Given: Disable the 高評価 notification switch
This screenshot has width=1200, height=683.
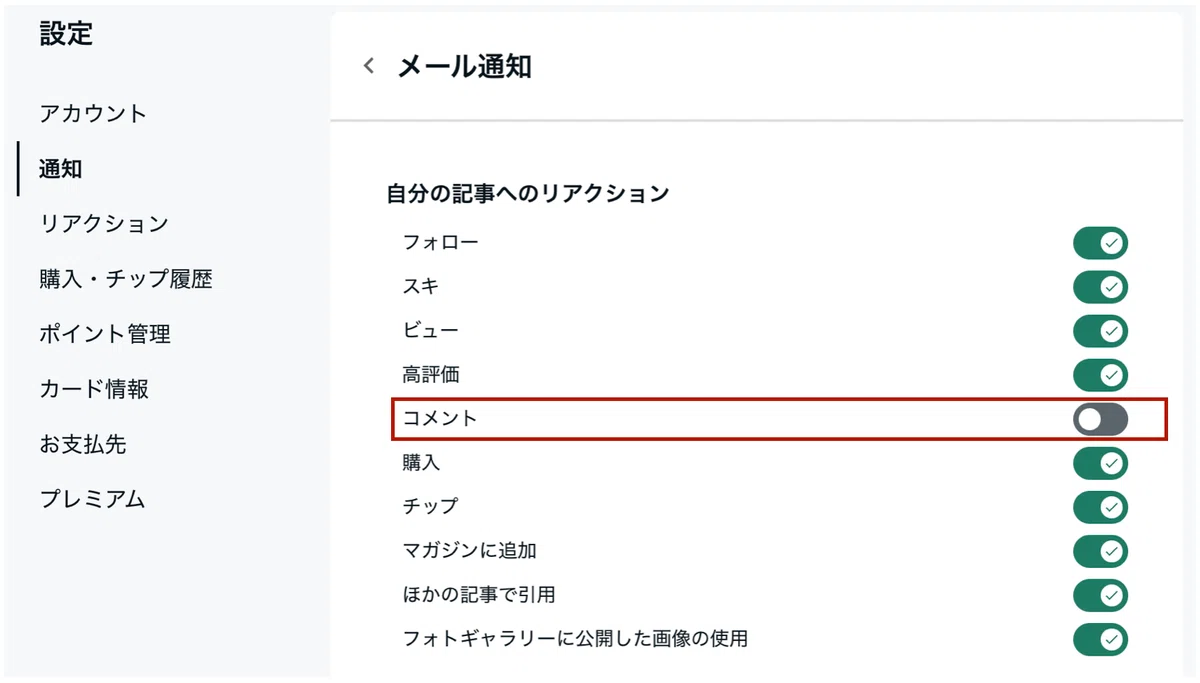Looking at the screenshot, I should point(1100,375).
